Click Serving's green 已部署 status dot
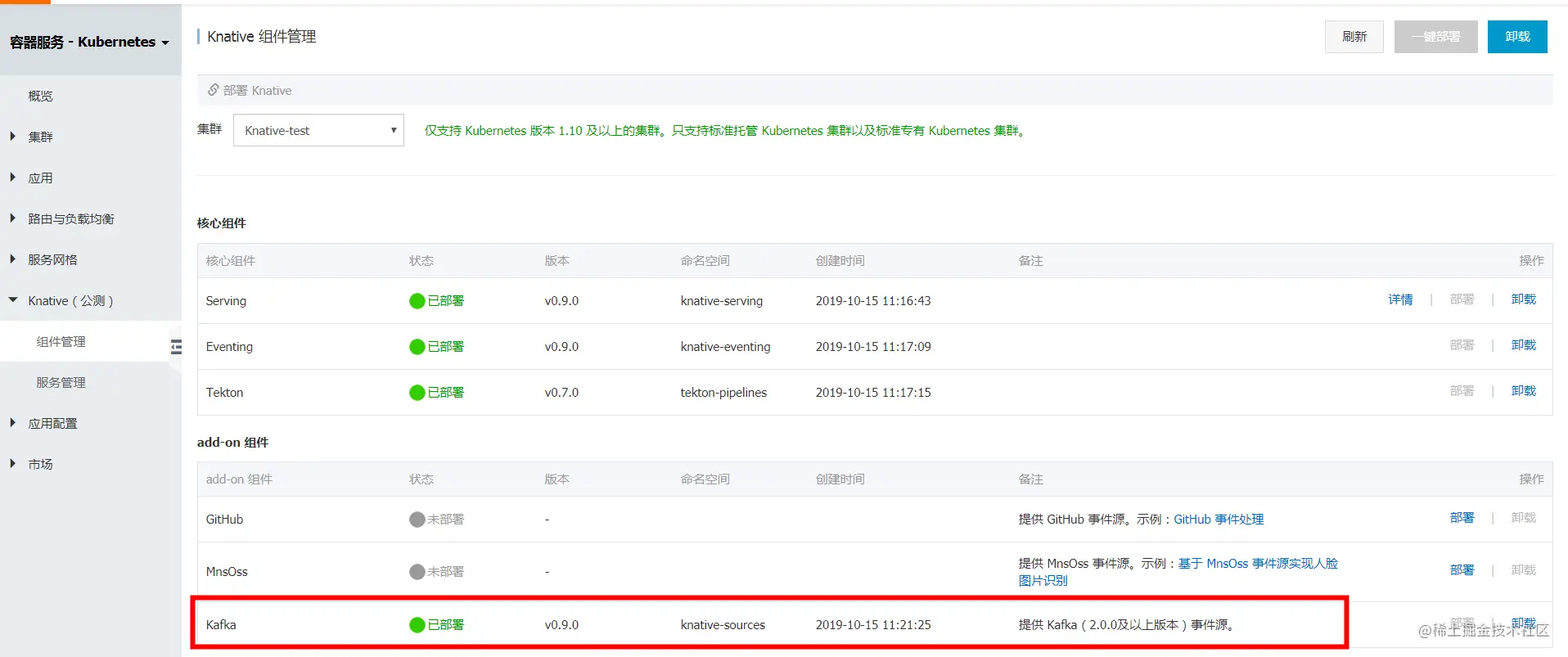 click(417, 301)
